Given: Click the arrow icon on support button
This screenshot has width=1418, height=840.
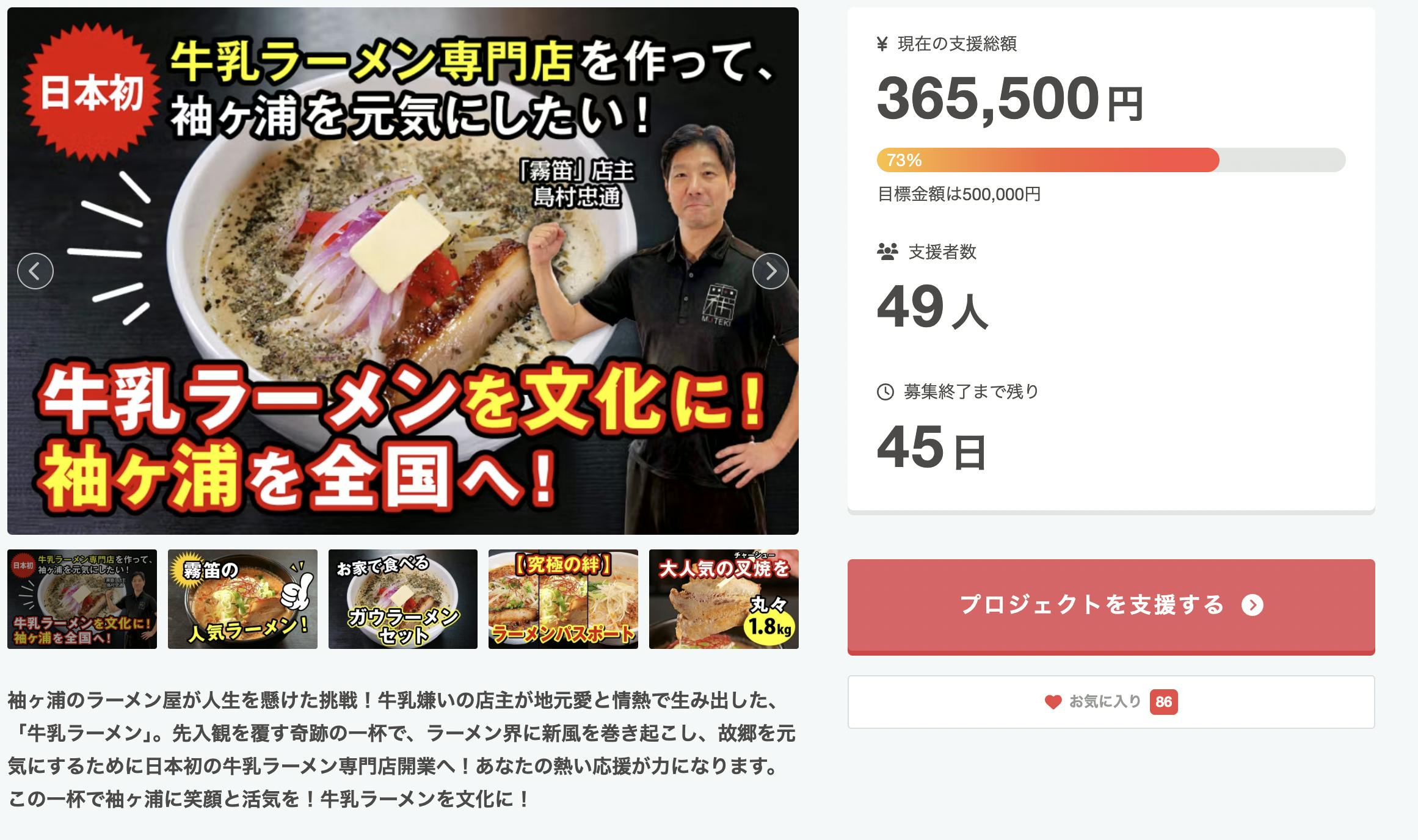Looking at the screenshot, I should (1253, 605).
